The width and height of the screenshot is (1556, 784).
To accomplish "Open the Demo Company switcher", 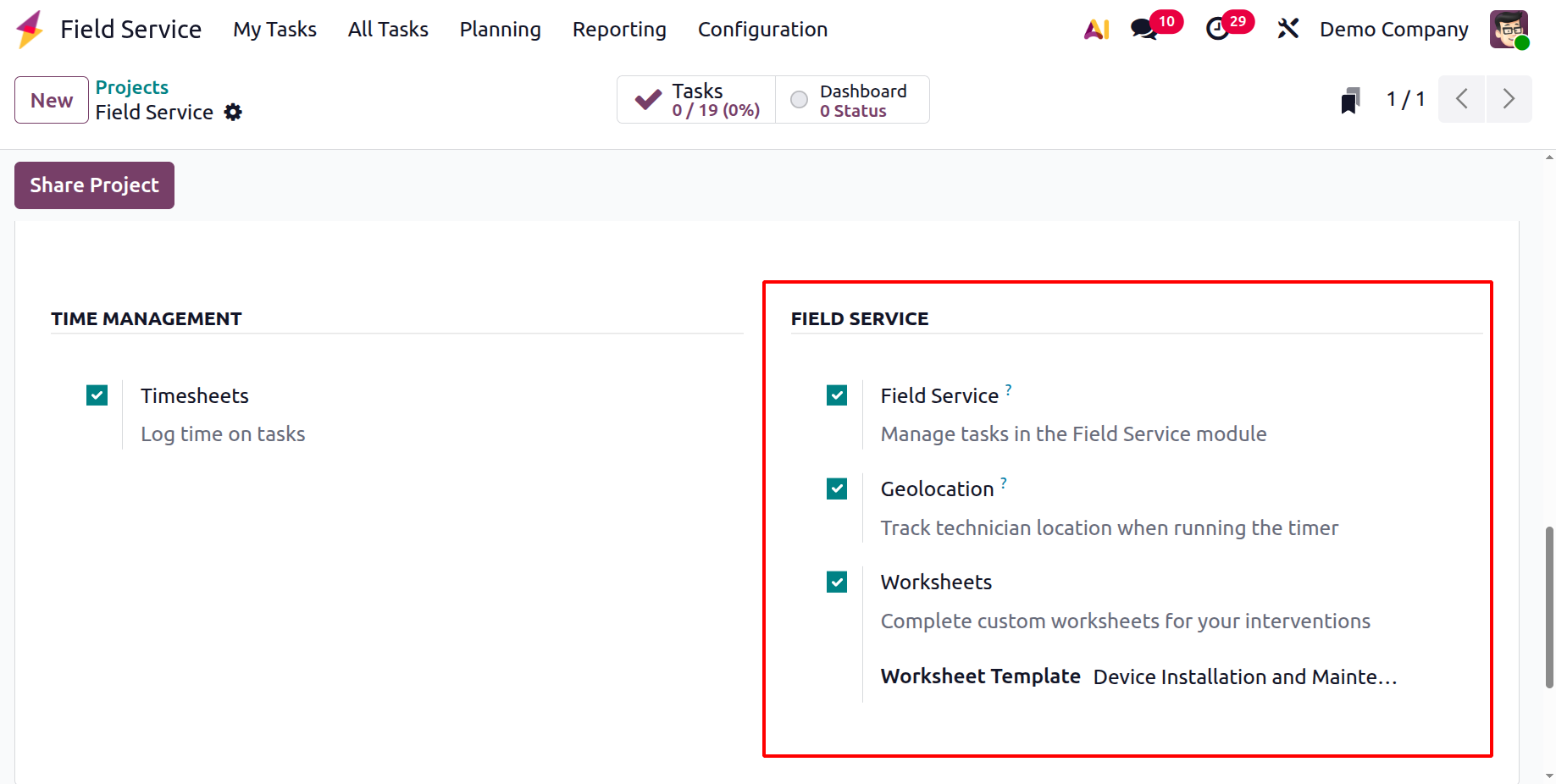I will click(1393, 30).
